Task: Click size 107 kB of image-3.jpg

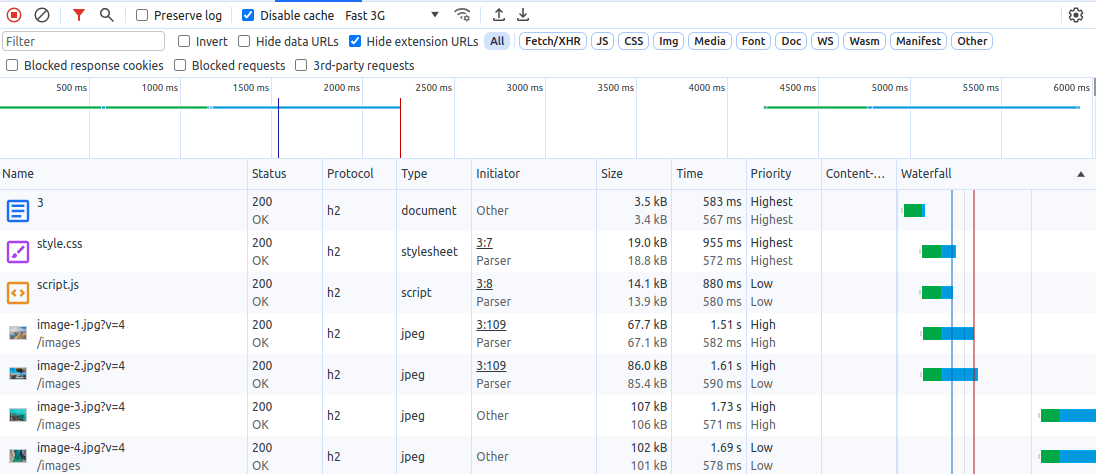Action: tap(649, 407)
